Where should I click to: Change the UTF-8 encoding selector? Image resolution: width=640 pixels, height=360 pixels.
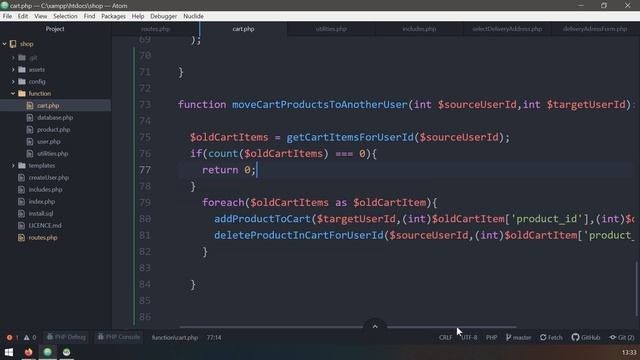coord(469,338)
